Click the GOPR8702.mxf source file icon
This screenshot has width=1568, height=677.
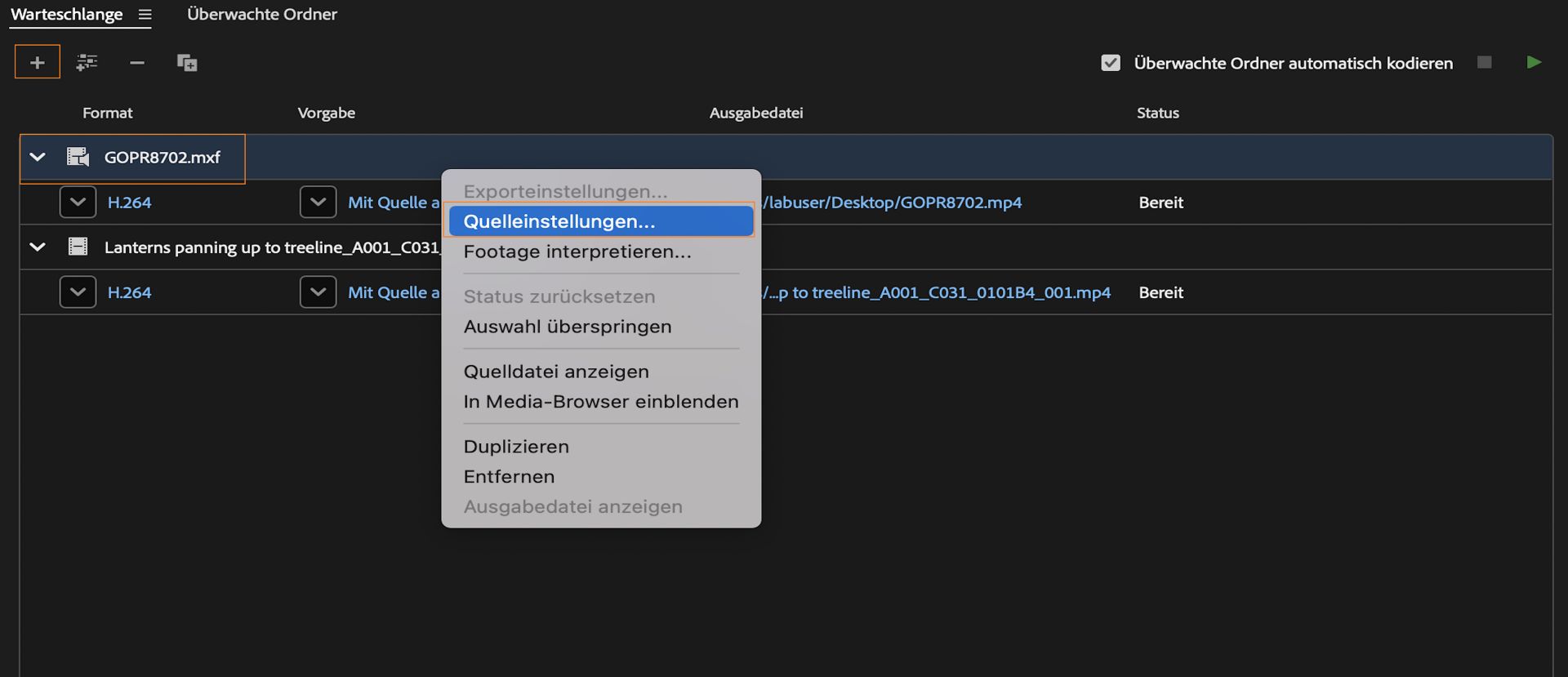click(x=78, y=157)
